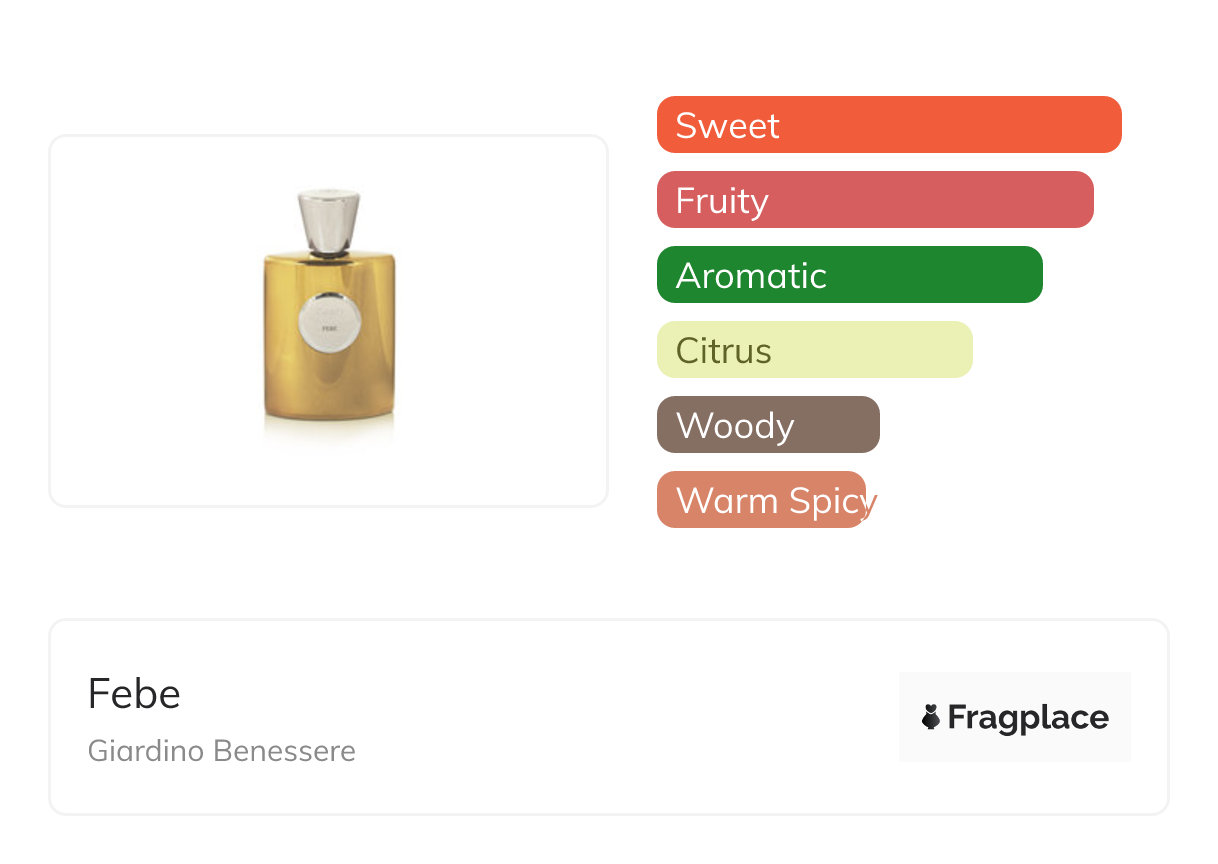Click the Fragplace wordmark text
The height and width of the screenshot is (864, 1218).
(x=1028, y=717)
